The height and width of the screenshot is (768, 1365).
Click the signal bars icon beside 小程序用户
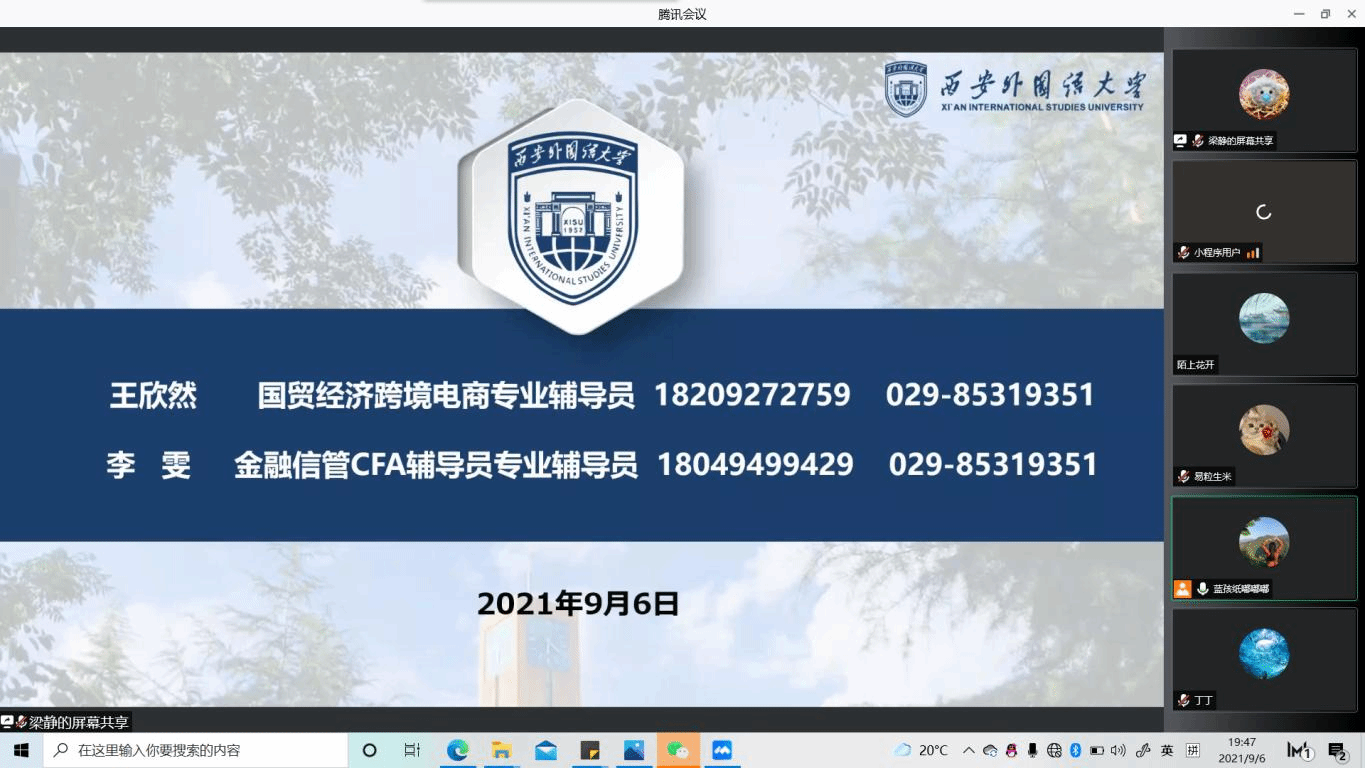tap(1252, 253)
